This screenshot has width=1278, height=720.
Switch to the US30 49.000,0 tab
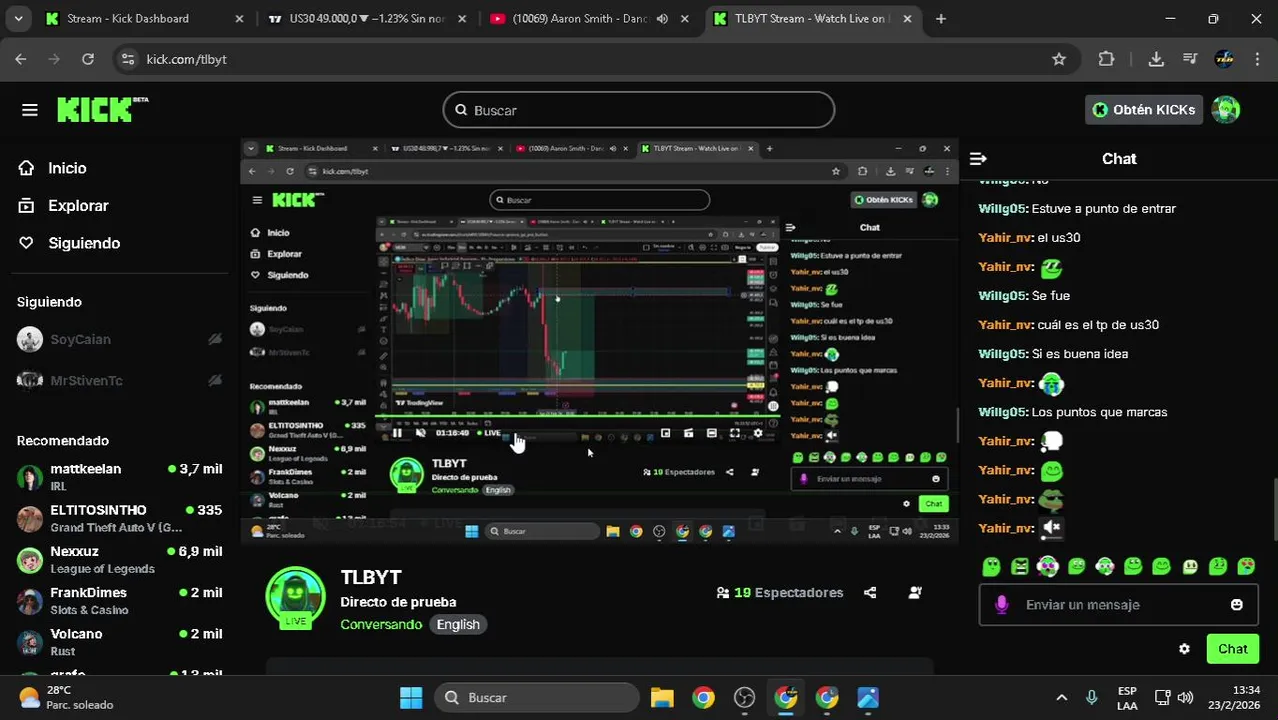click(x=365, y=18)
